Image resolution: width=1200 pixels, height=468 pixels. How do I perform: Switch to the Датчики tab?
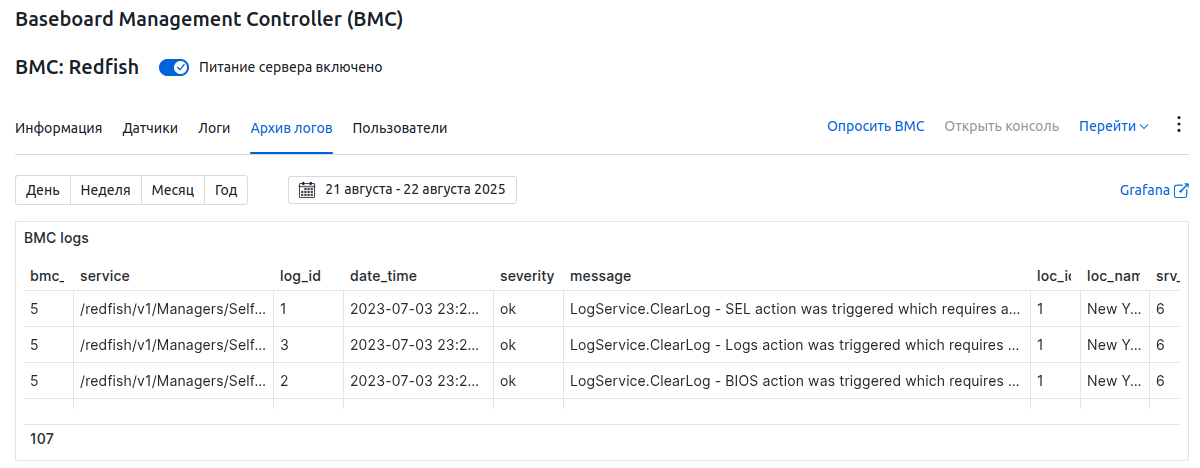click(x=150, y=128)
